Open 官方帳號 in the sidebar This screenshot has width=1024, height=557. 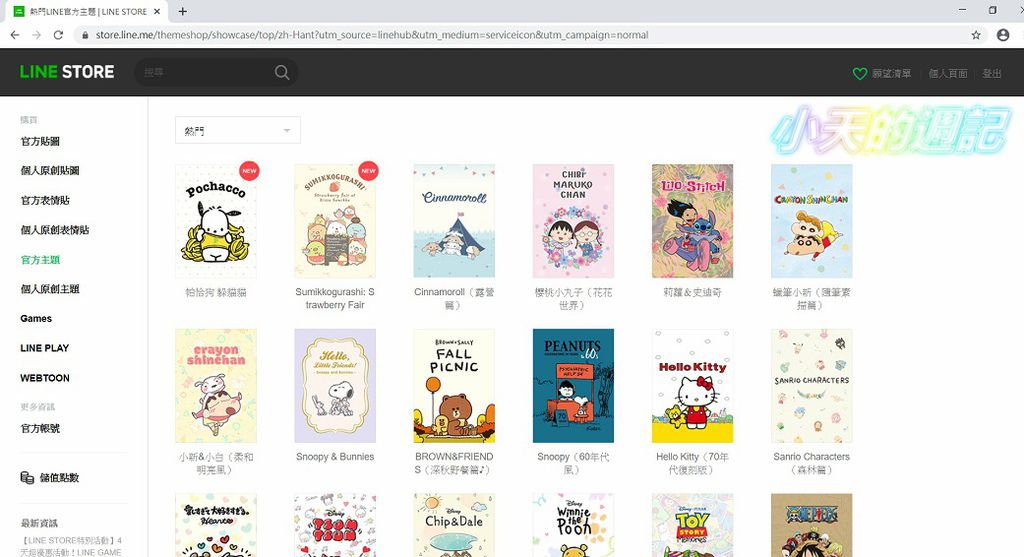click(x=40, y=428)
